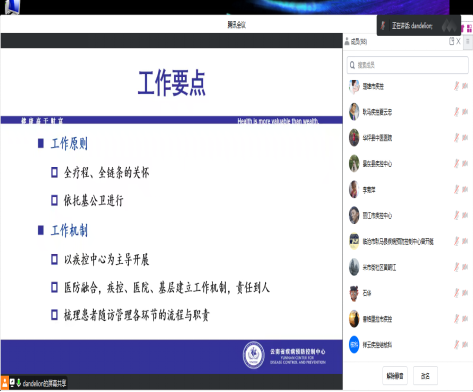Image resolution: width=473 pixels, height=392 pixels.
Task: Click the speaking microphone icon in notification
Action: [383, 25]
